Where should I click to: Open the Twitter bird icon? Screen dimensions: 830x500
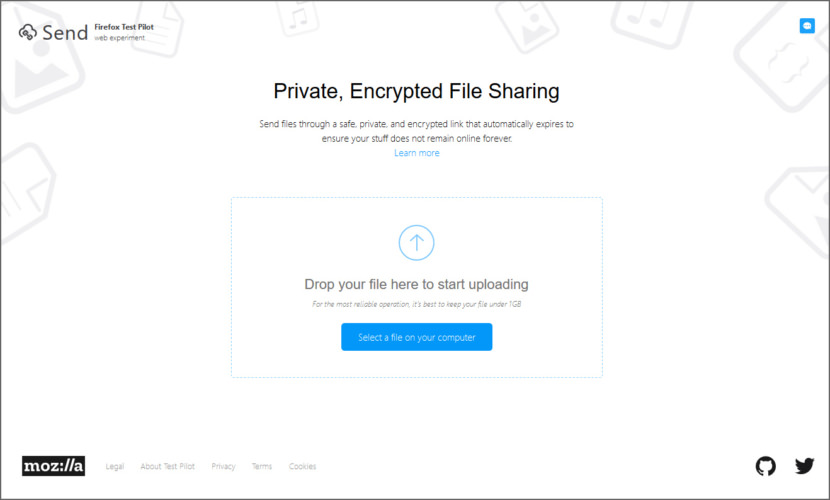[x=804, y=466]
